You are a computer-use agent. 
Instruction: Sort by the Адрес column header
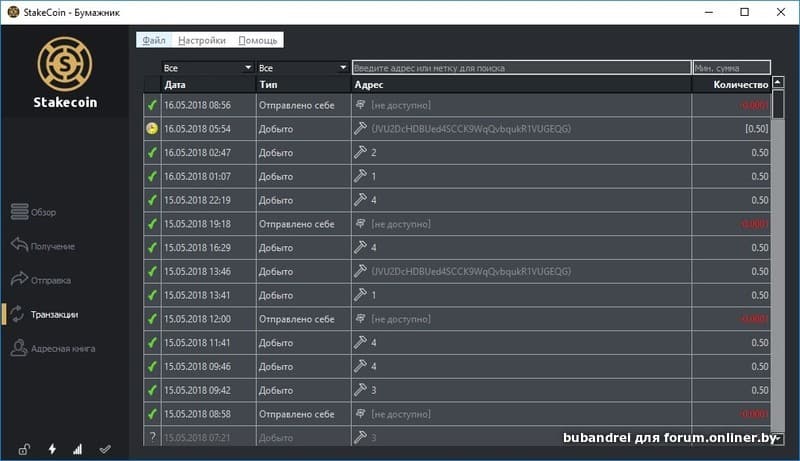(x=521, y=85)
